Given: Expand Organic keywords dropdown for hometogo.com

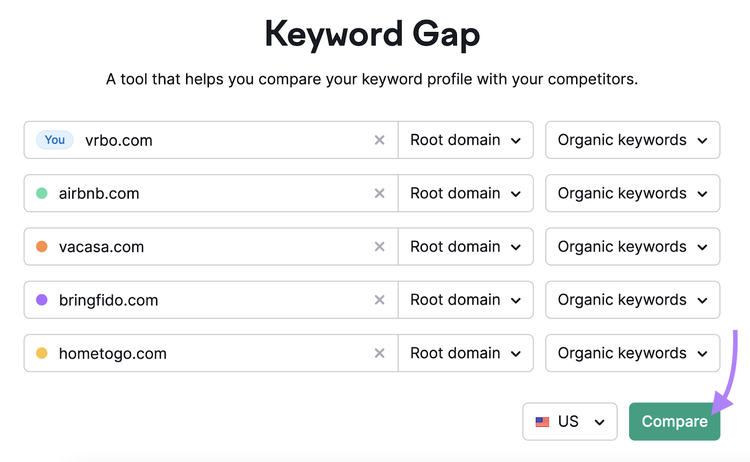Looking at the screenshot, I should tap(632, 353).
